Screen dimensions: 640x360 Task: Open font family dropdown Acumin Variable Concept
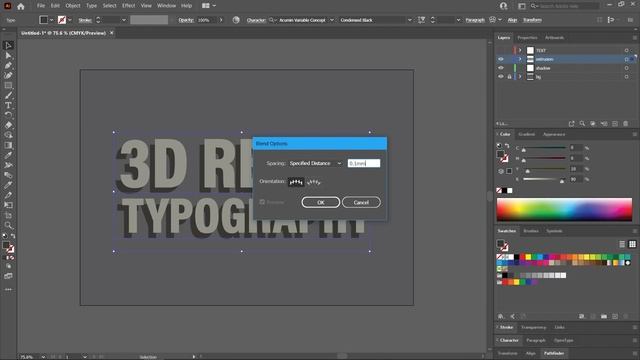(332, 20)
